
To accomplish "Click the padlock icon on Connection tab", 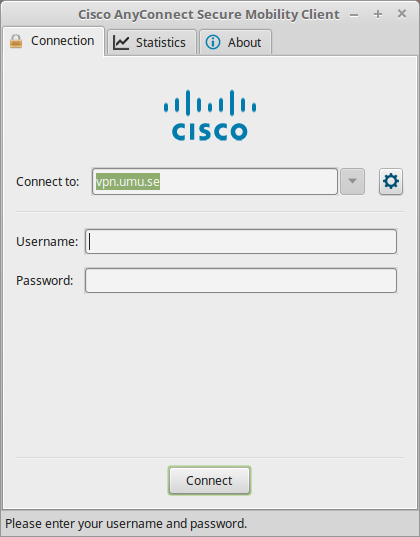I will point(16,41).
